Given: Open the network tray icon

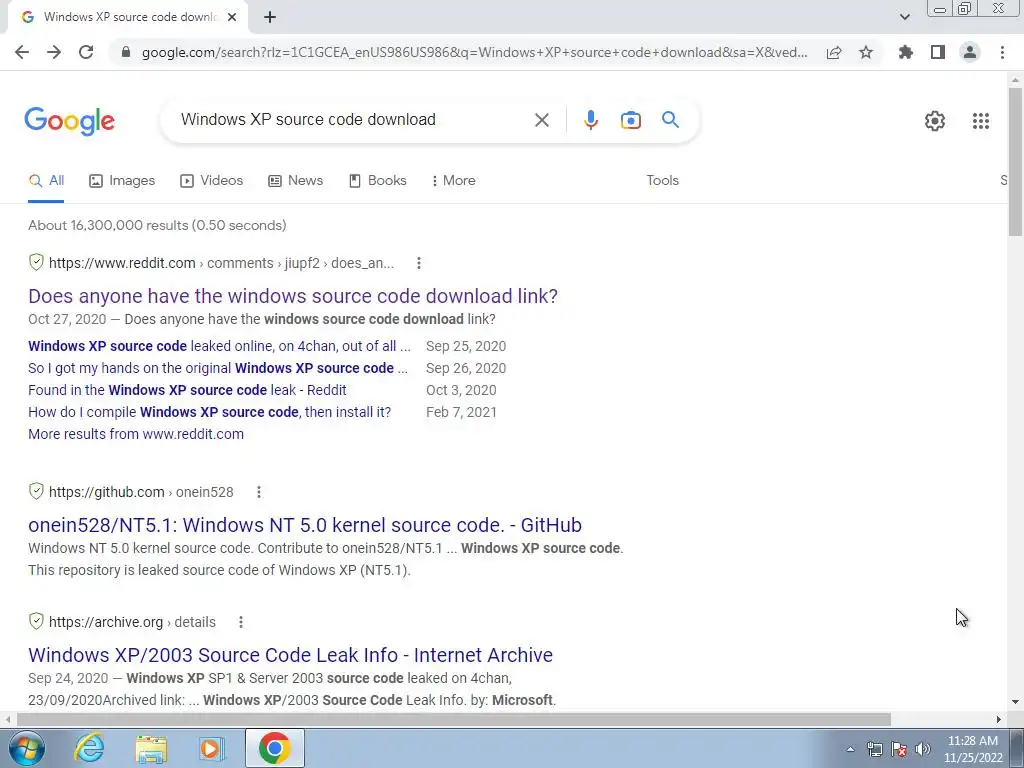Looking at the screenshot, I should click(x=874, y=749).
